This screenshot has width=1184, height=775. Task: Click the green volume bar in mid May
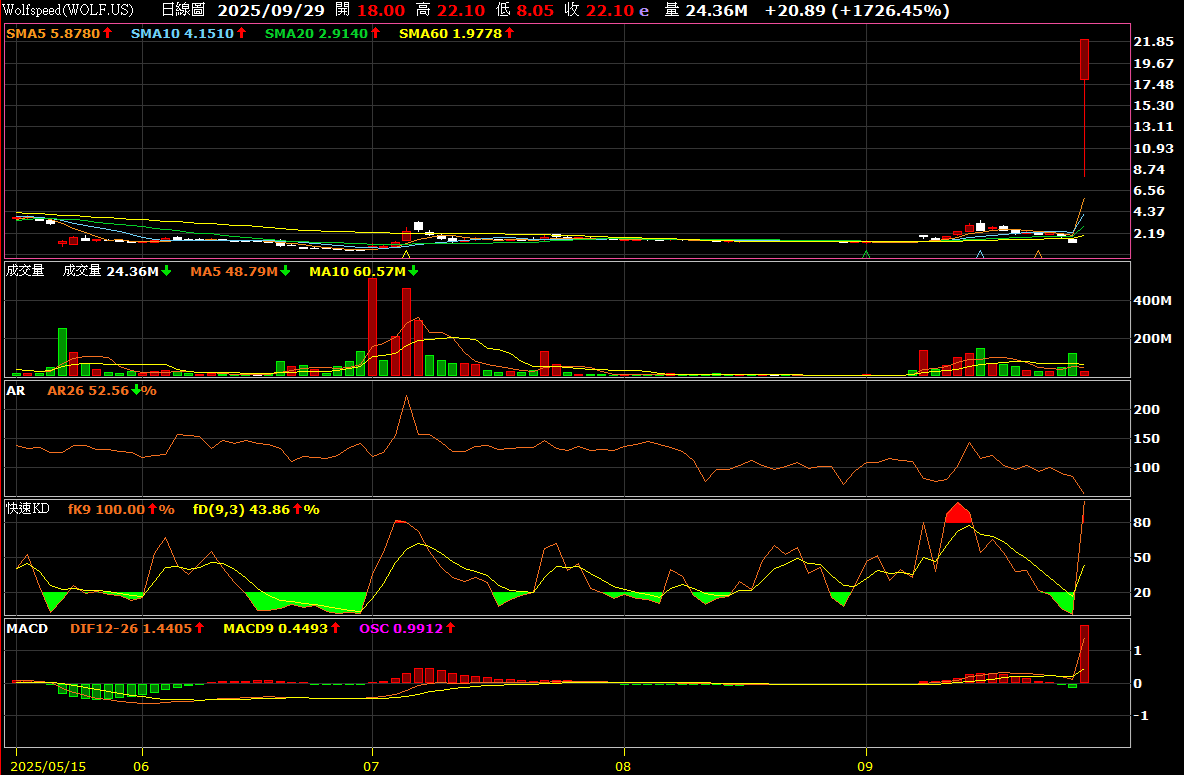(x=63, y=352)
